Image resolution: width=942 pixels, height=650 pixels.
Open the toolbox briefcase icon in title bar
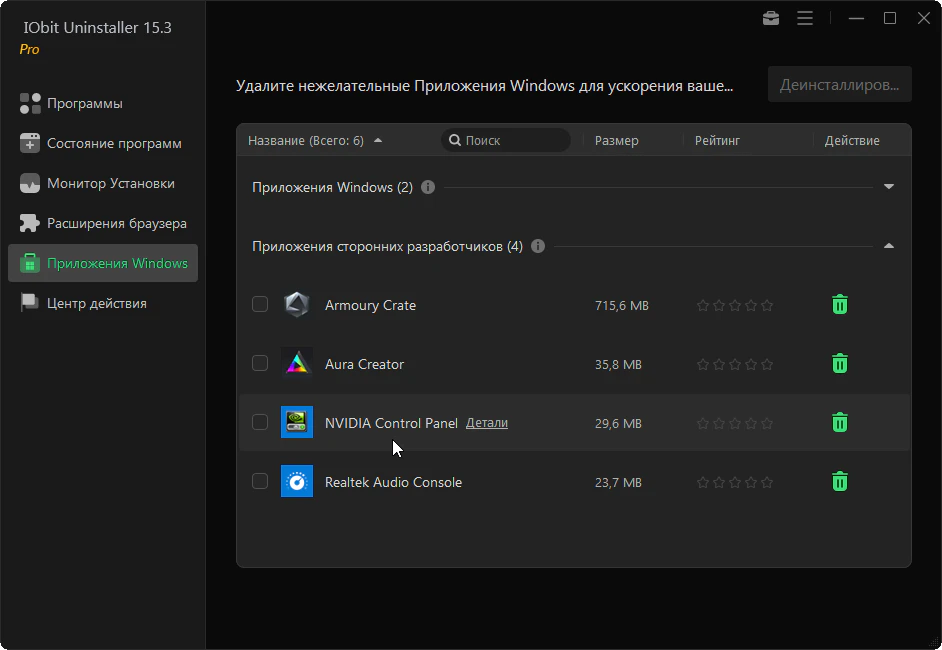pos(770,18)
